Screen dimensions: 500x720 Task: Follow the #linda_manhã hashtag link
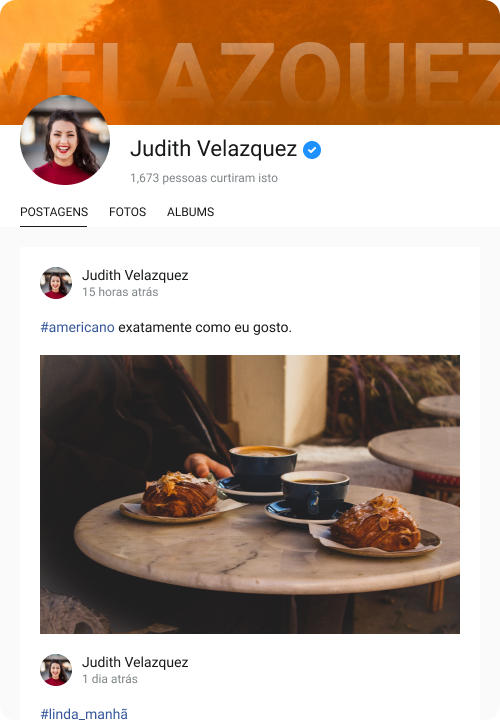84,714
